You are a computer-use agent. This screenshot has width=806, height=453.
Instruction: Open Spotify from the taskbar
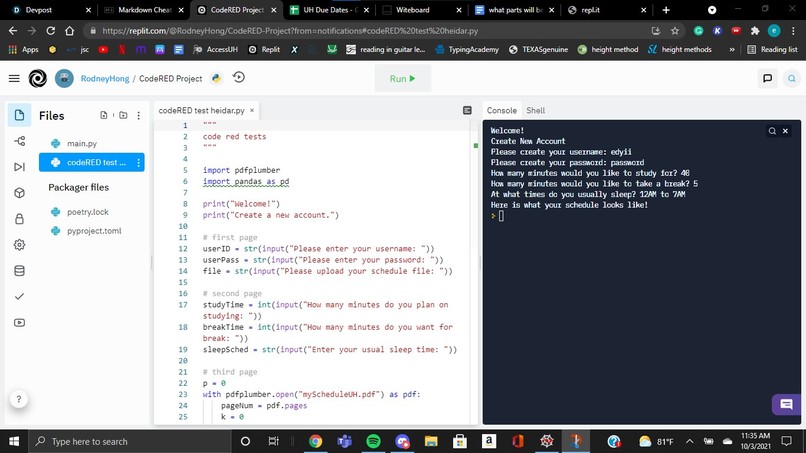click(x=373, y=441)
